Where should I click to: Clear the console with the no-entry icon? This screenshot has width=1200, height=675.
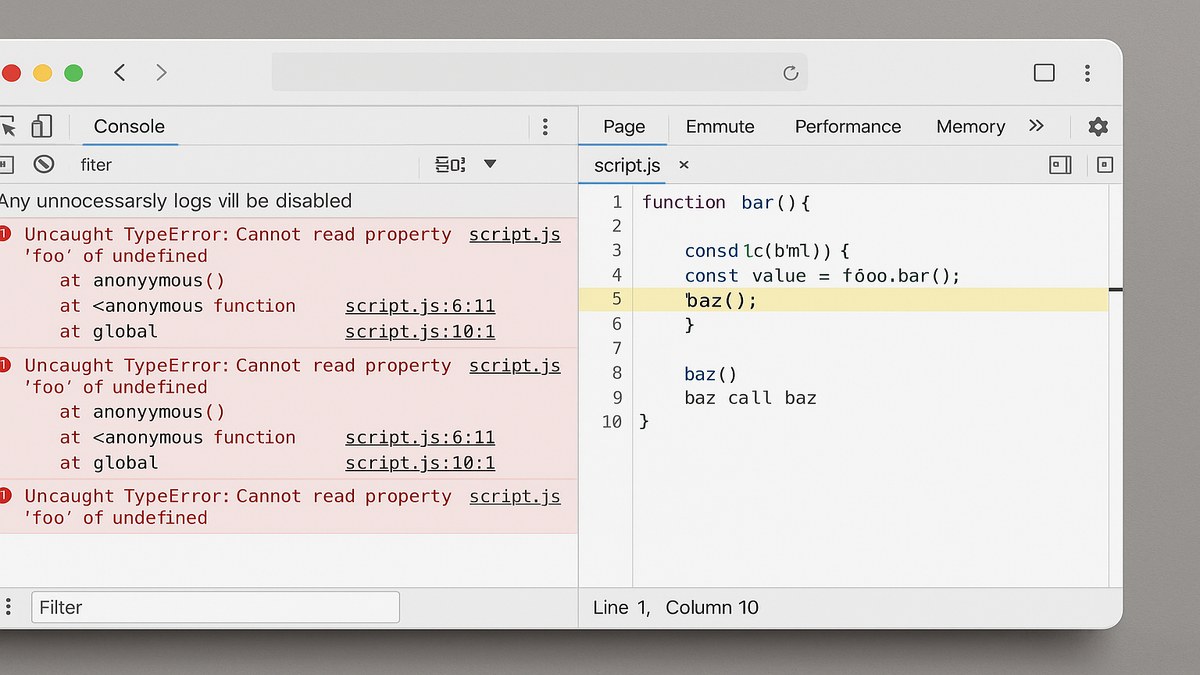pyautogui.click(x=44, y=164)
